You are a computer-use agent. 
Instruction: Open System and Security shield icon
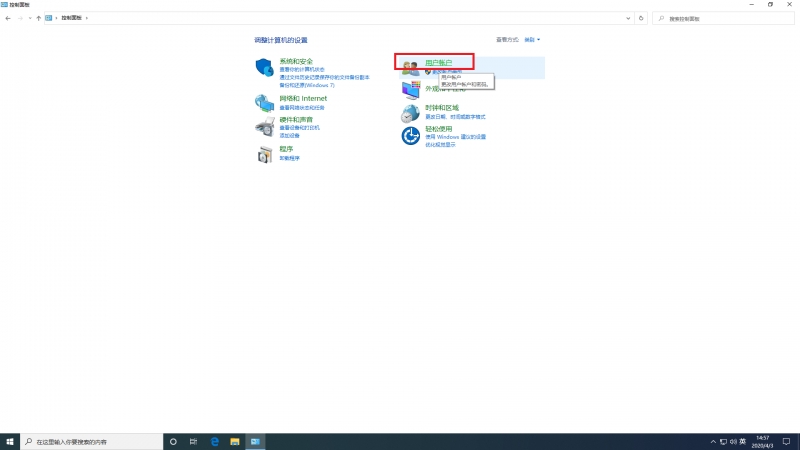pos(264,67)
